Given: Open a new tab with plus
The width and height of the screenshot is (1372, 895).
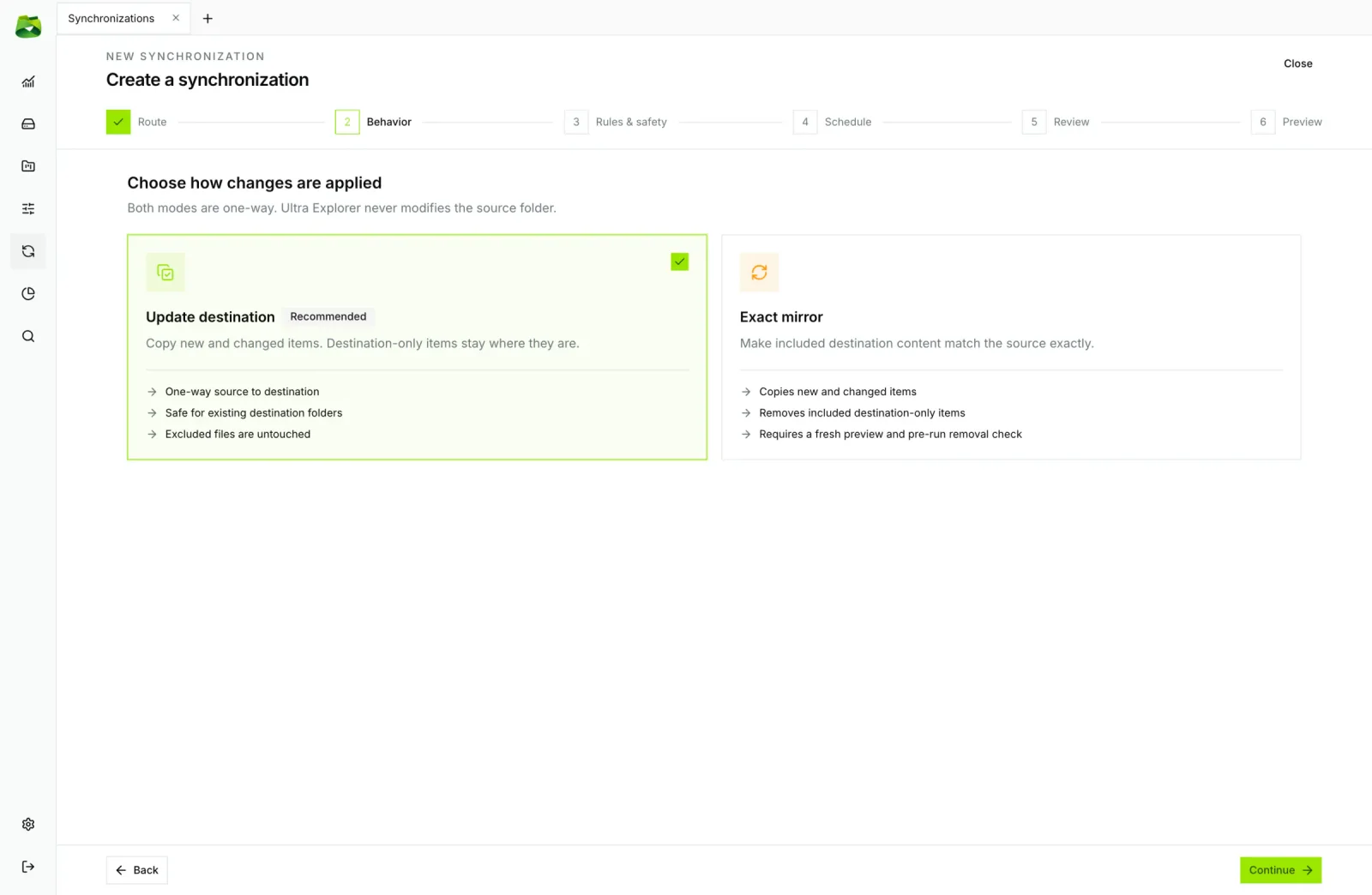Looking at the screenshot, I should (208, 18).
